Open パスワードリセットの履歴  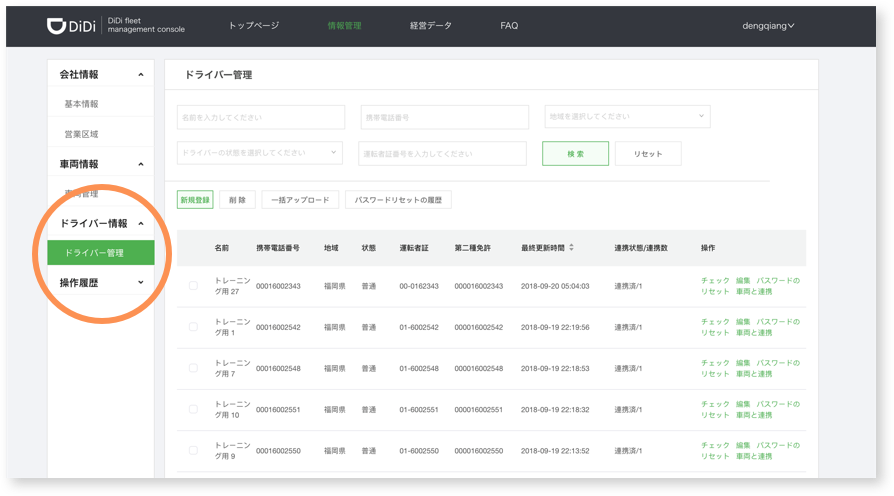click(x=398, y=200)
